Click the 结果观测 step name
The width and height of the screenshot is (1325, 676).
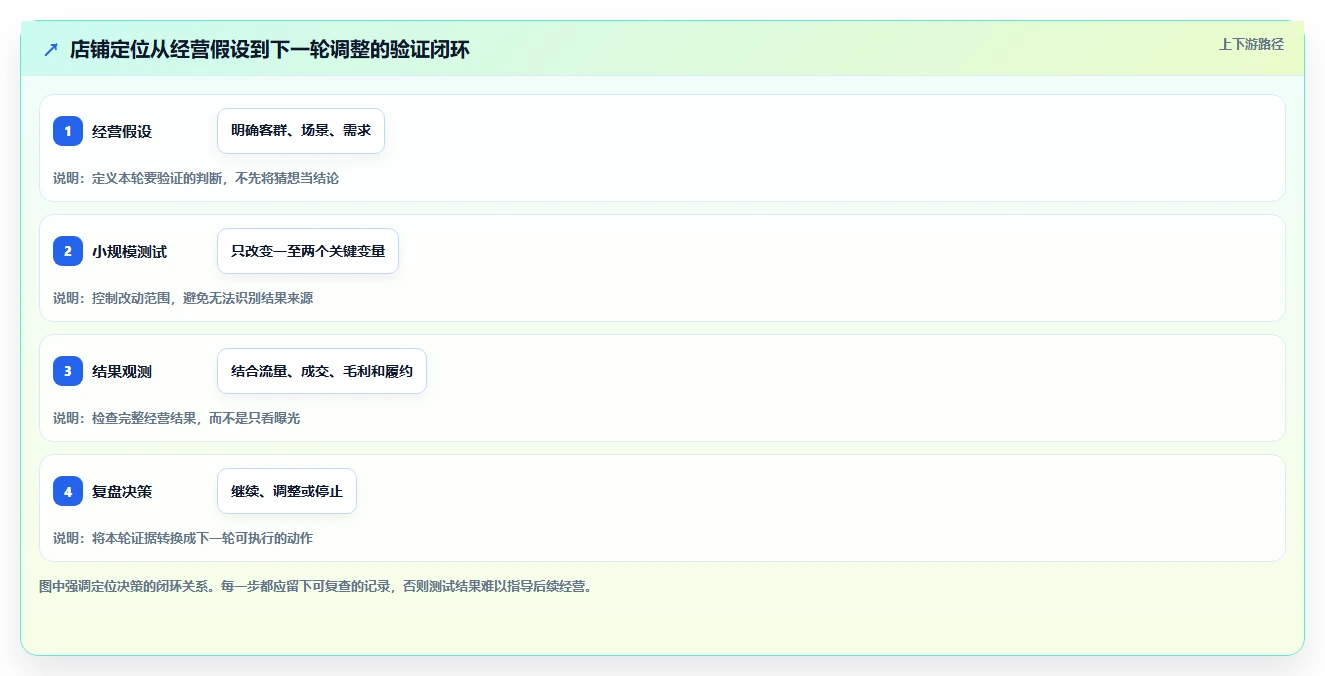click(122, 371)
